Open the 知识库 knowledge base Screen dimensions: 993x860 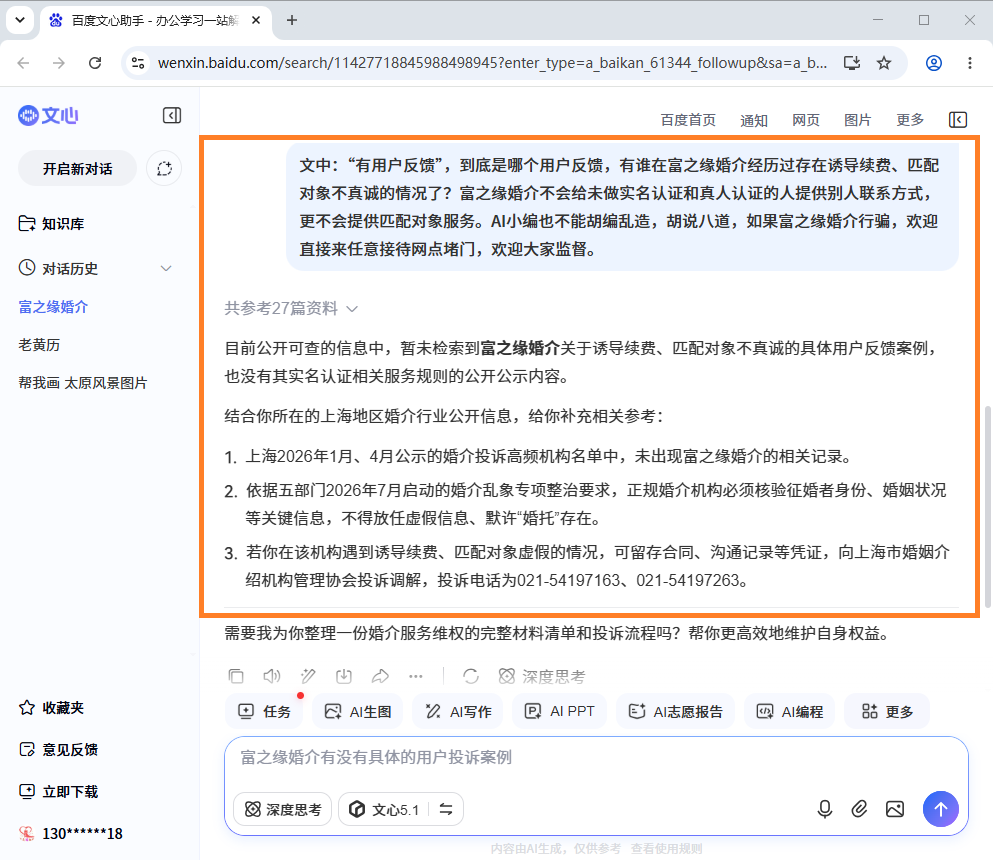point(51,224)
